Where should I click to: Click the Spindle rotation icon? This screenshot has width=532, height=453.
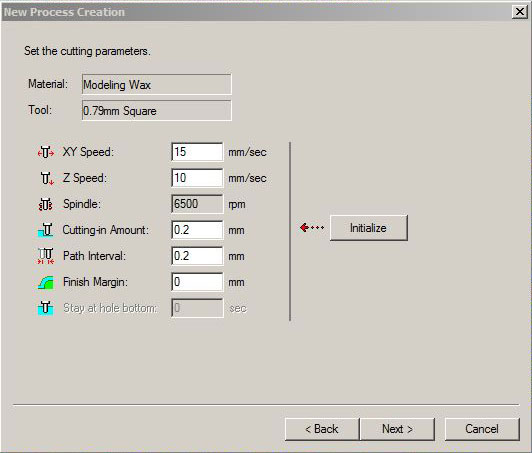point(45,204)
